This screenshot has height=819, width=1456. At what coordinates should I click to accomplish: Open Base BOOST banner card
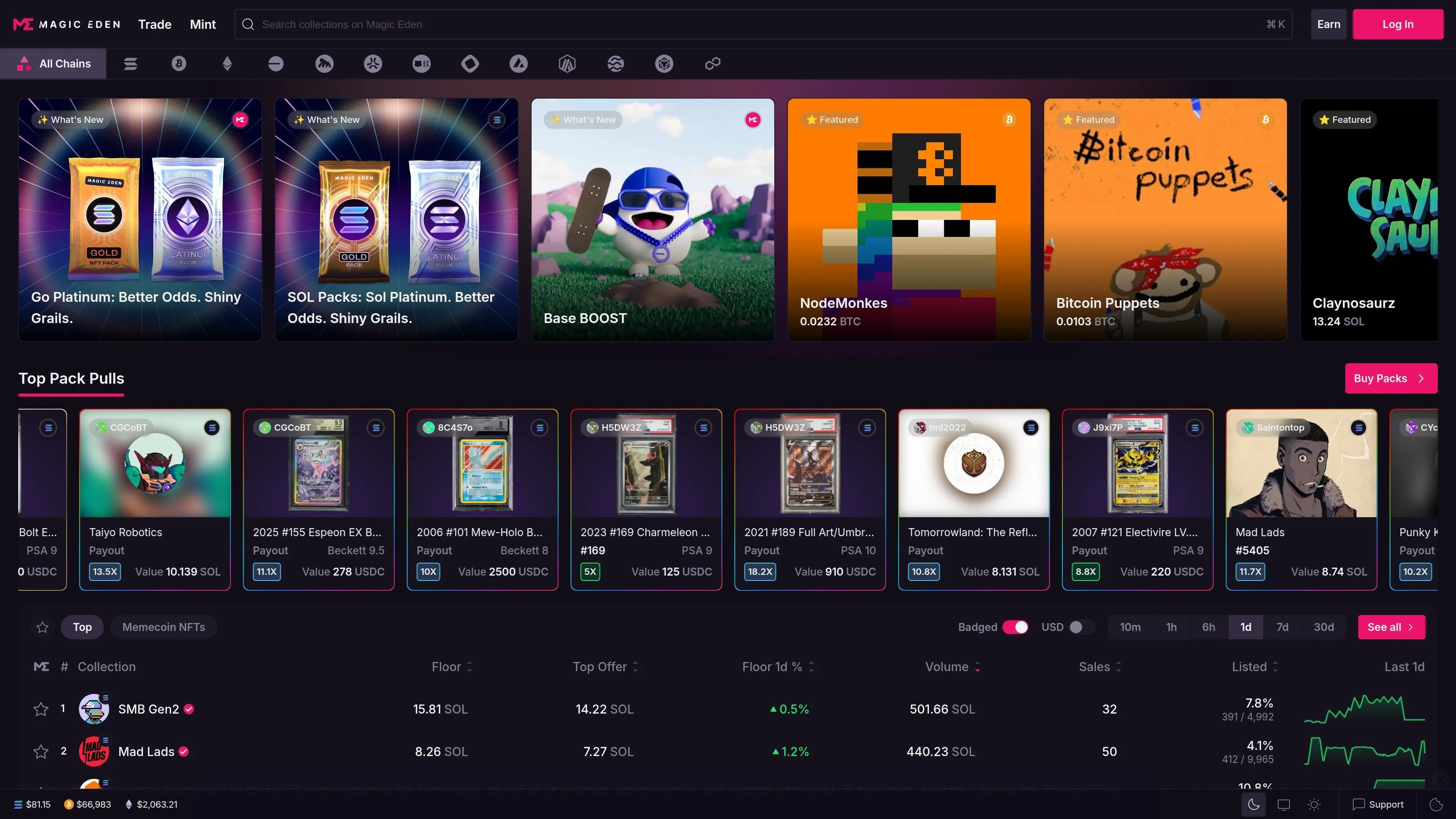click(652, 220)
